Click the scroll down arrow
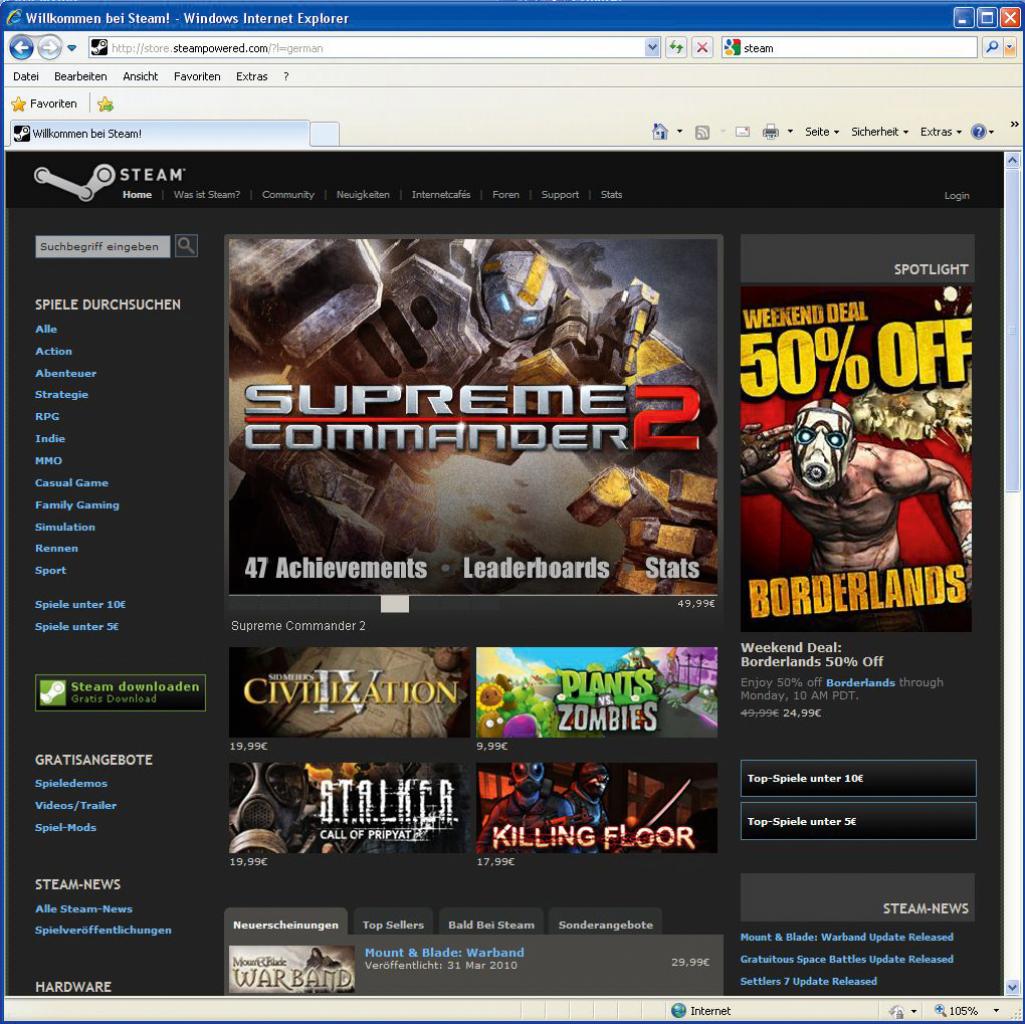Viewport: 1025px width, 1024px height. (1012, 987)
